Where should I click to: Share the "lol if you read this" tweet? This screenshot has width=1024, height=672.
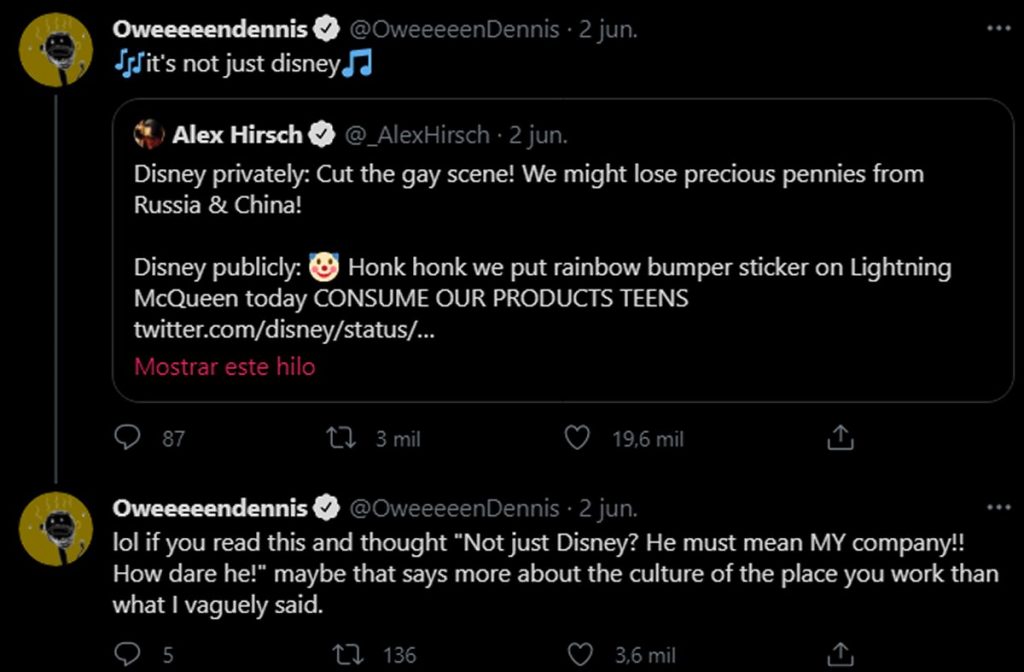click(841, 655)
